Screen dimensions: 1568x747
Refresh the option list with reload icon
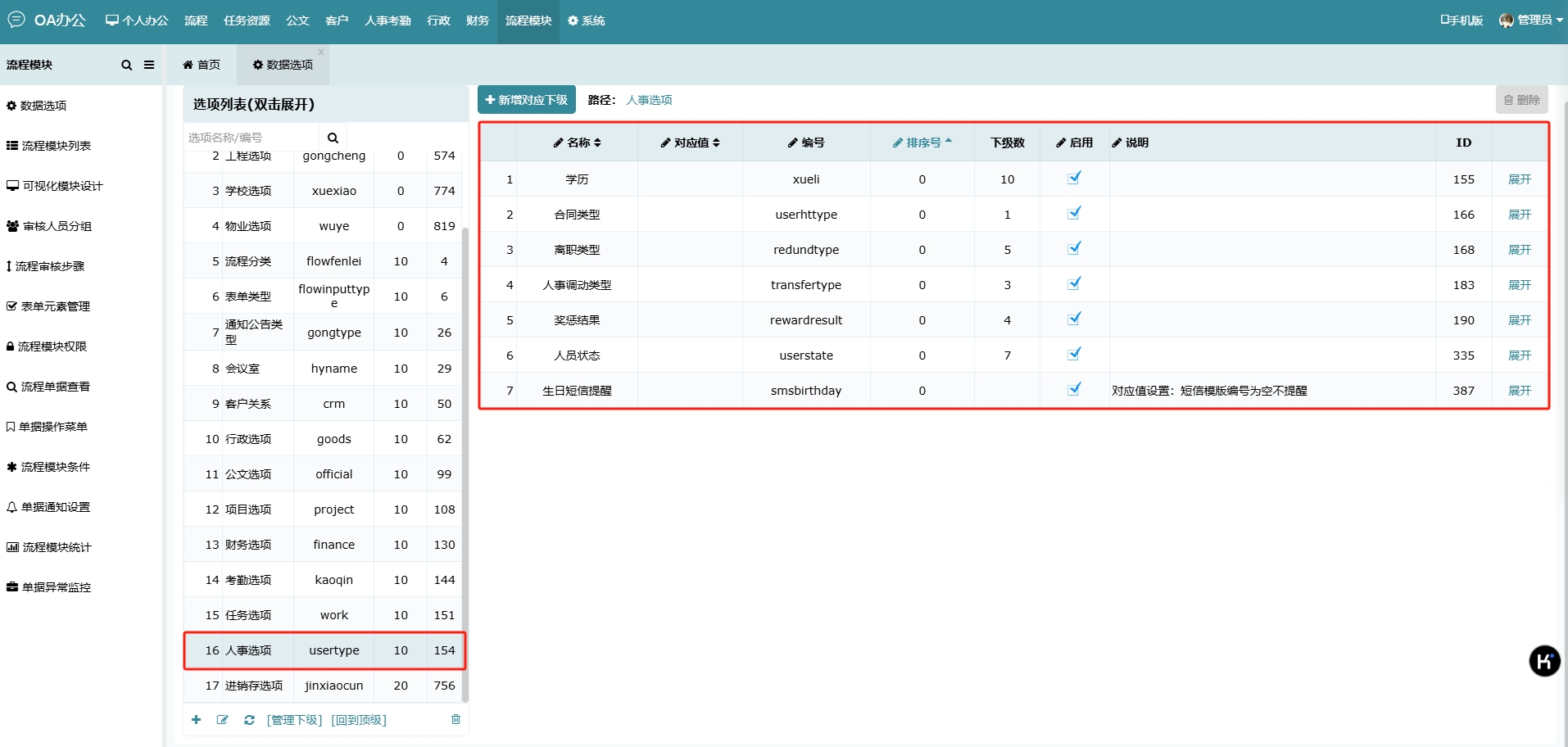249,719
